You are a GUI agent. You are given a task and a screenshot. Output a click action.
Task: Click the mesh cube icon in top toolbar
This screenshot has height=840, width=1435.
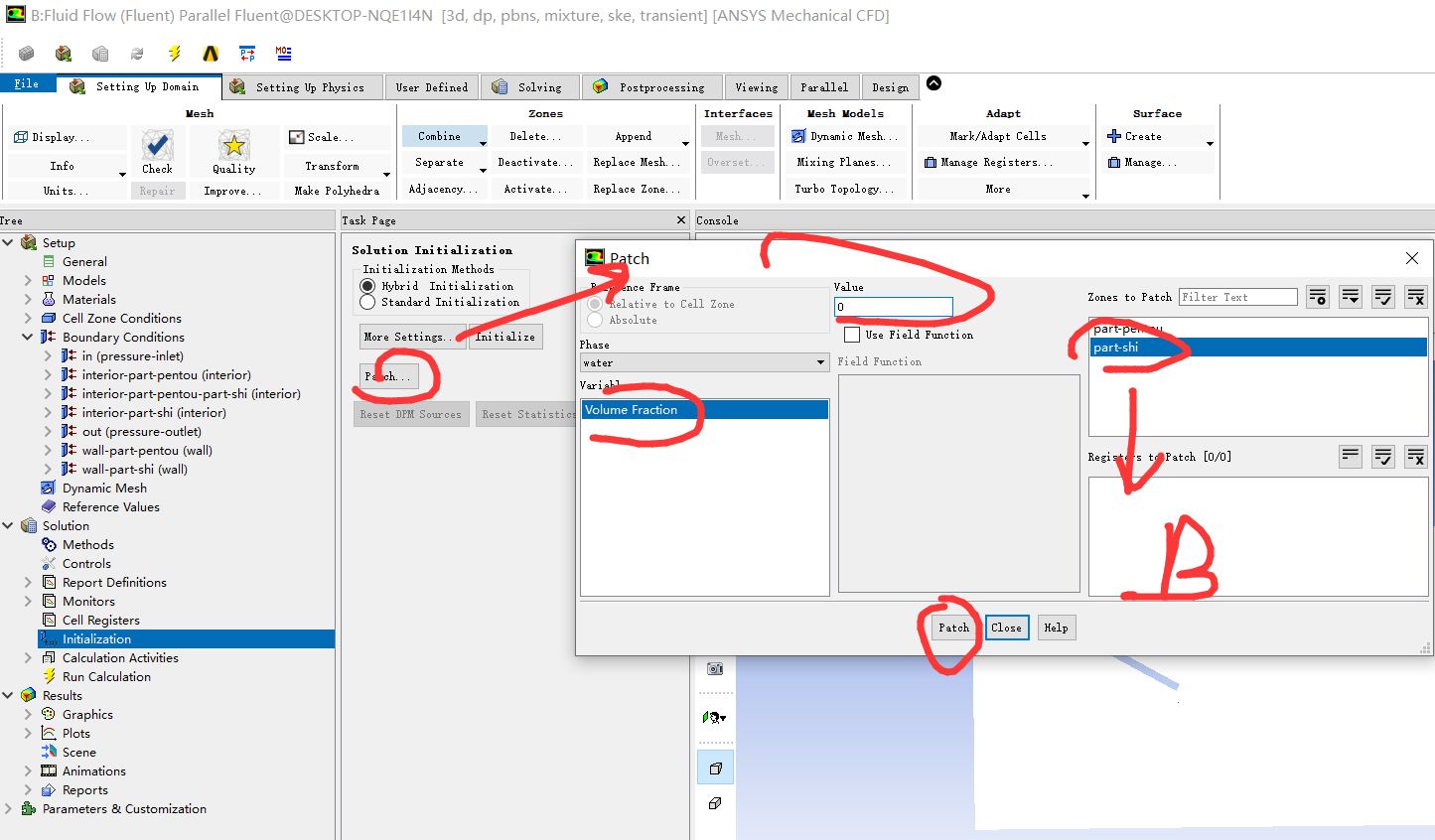[x=27, y=54]
